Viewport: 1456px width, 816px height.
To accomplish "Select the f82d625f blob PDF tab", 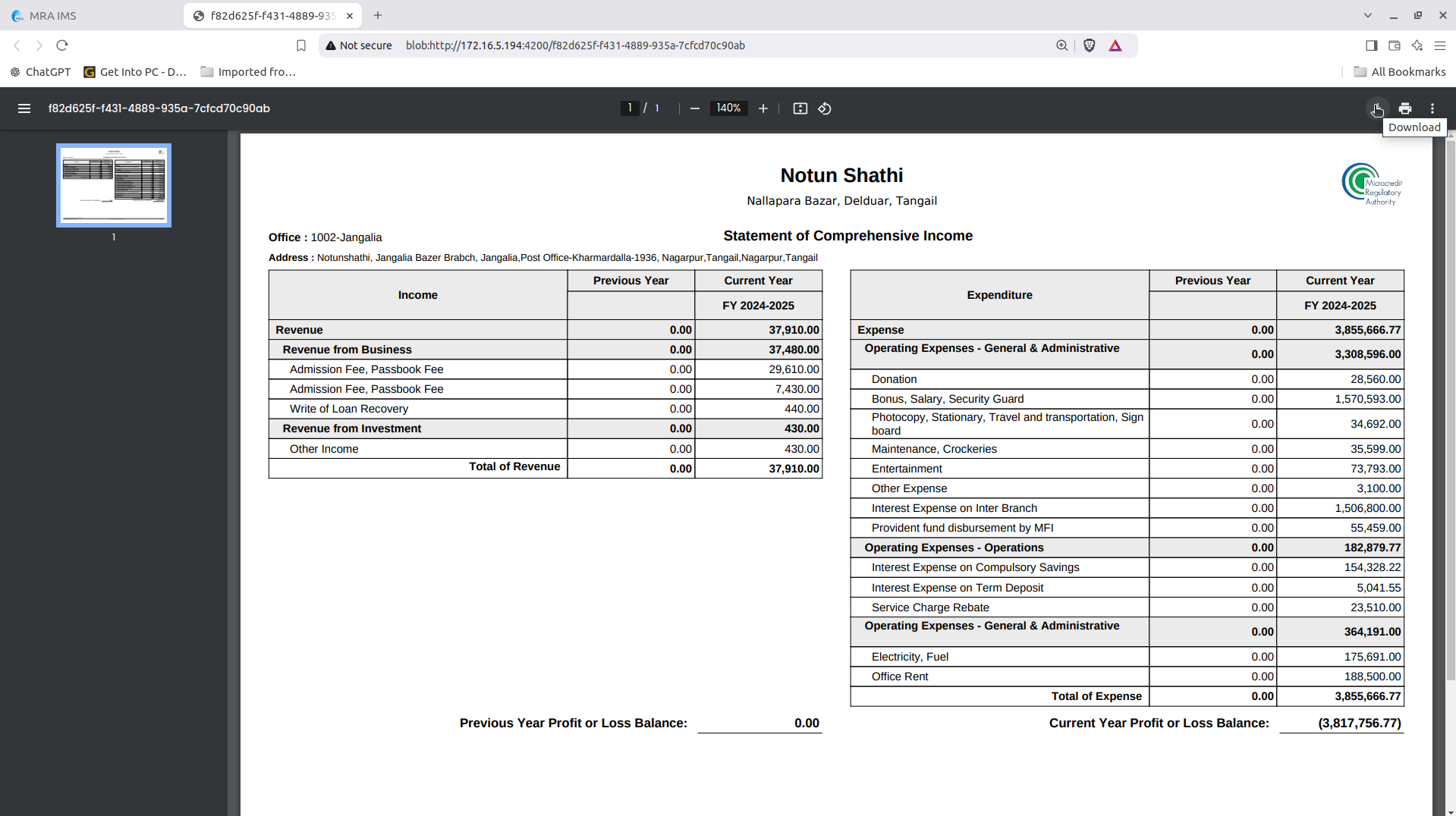I will (272, 16).
